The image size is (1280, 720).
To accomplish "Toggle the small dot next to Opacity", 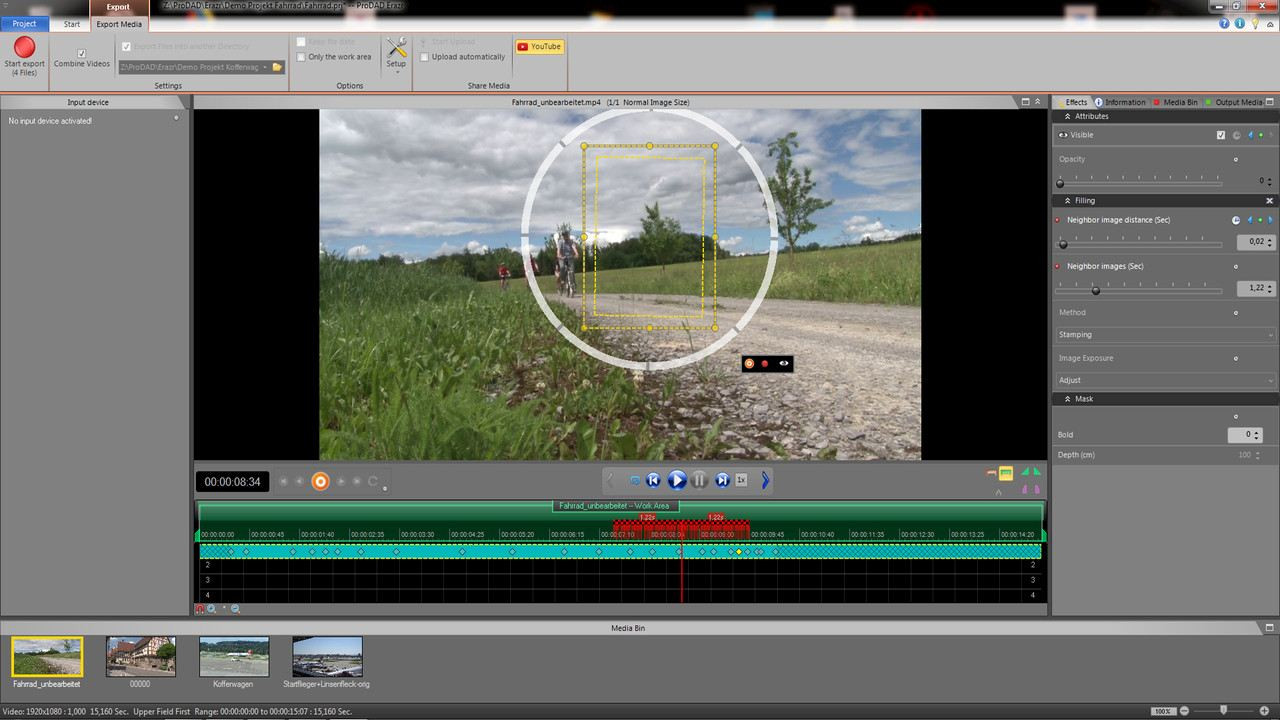I will [1236, 159].
